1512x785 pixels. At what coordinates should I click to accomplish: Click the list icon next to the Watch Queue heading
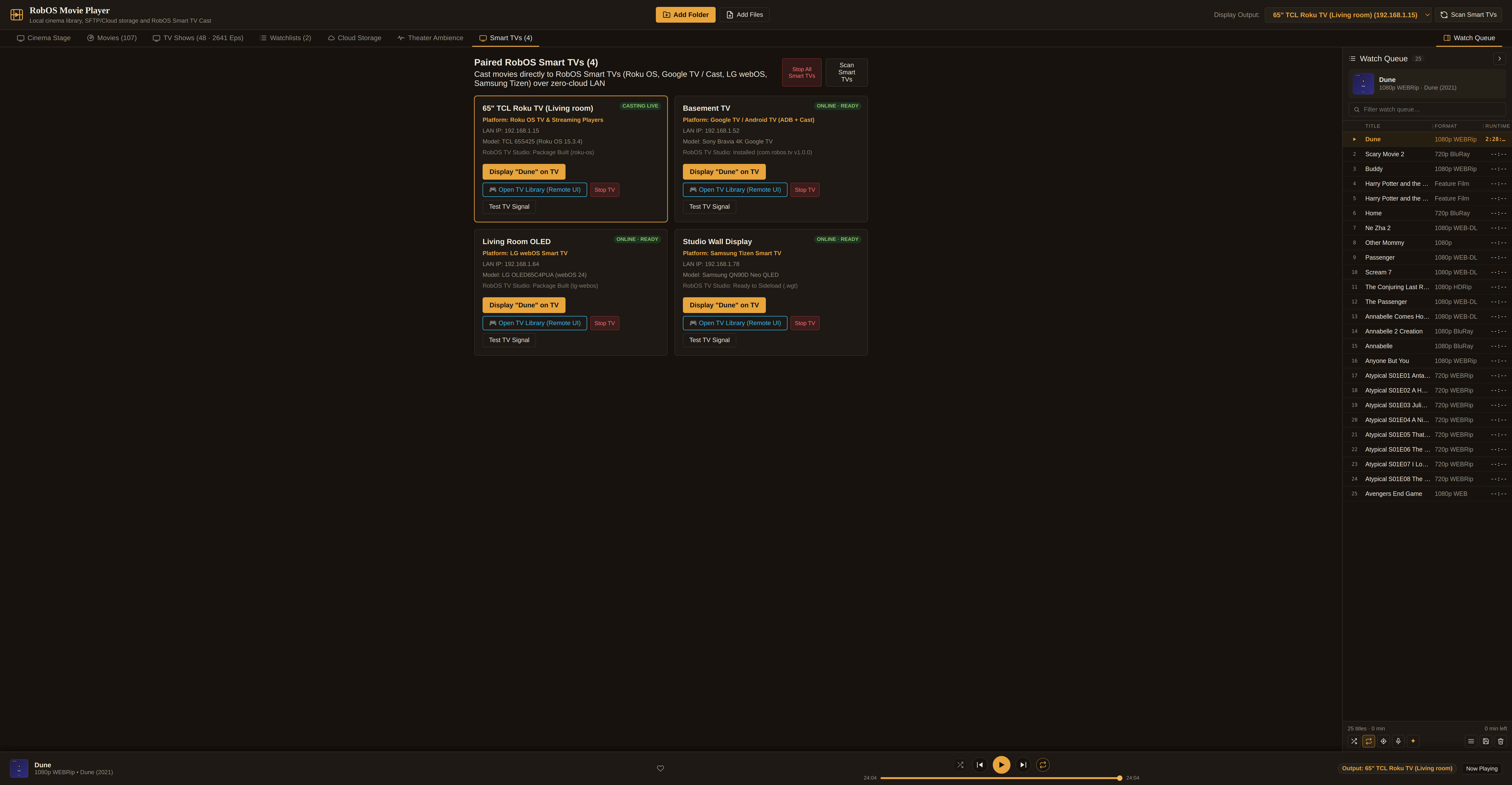click(1352, 59)
